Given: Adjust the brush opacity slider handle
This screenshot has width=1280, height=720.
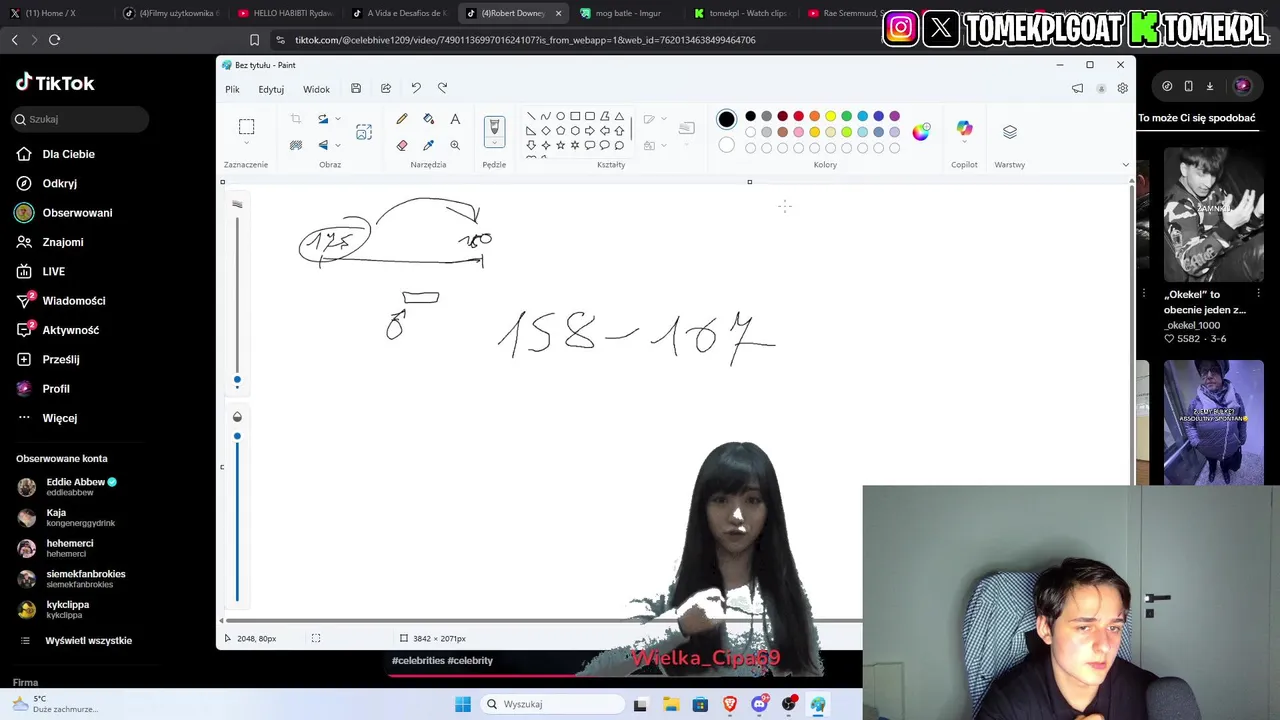Looking at the screenshot, I should (x=237, y=436).
